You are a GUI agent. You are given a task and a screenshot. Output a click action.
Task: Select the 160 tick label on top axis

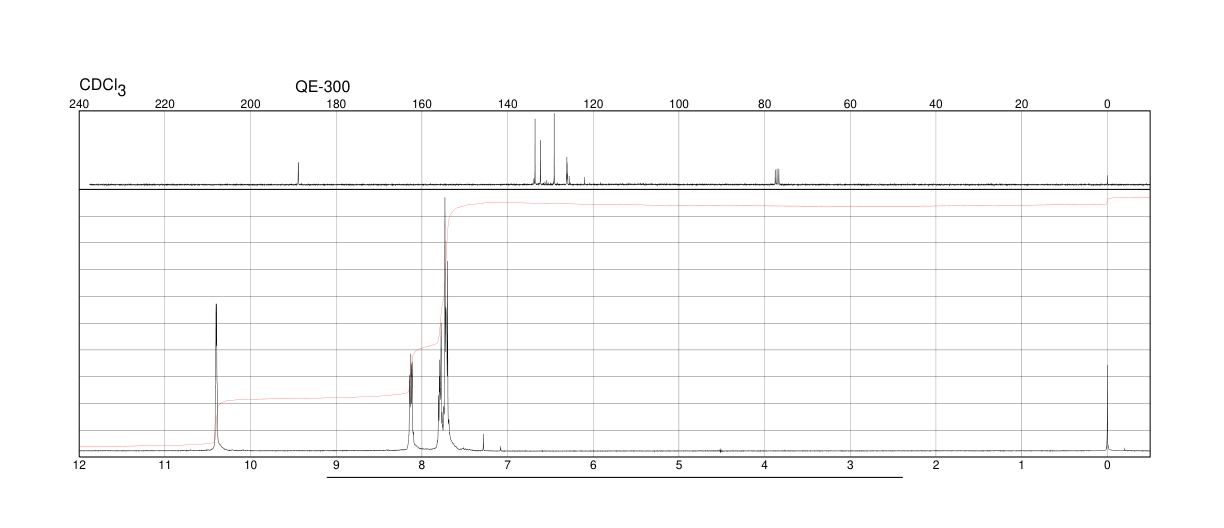[x=422, y=104]
